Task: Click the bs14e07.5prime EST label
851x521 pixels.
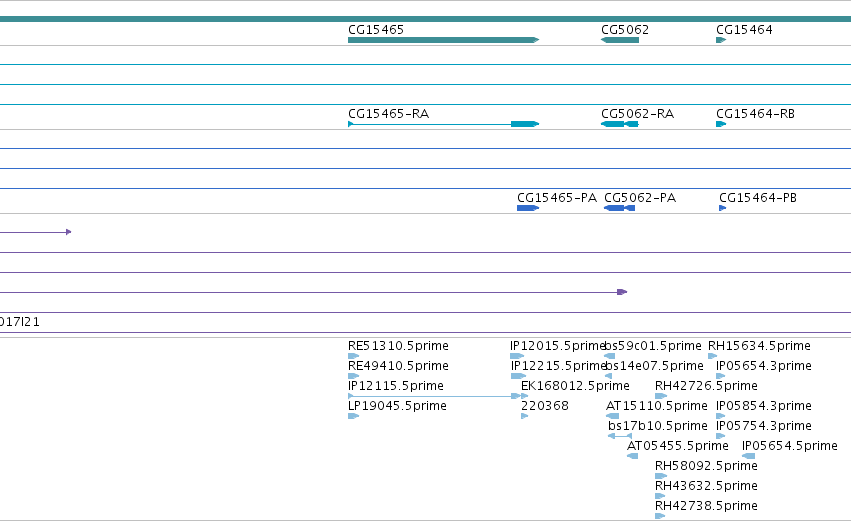Action: click(654, 366)
